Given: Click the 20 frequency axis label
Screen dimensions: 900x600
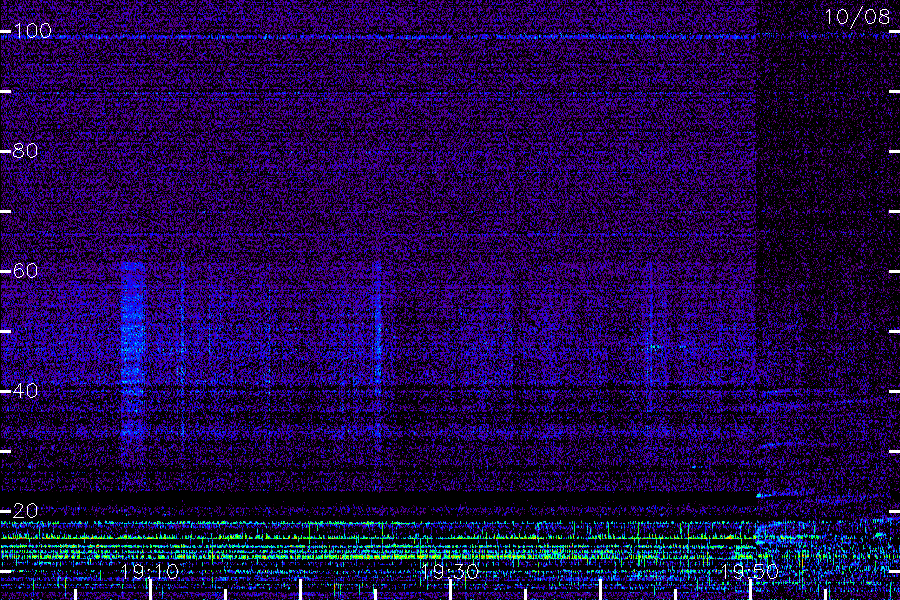Looking at the screenshot, I should pyautogui.click(x=25, y=510).
